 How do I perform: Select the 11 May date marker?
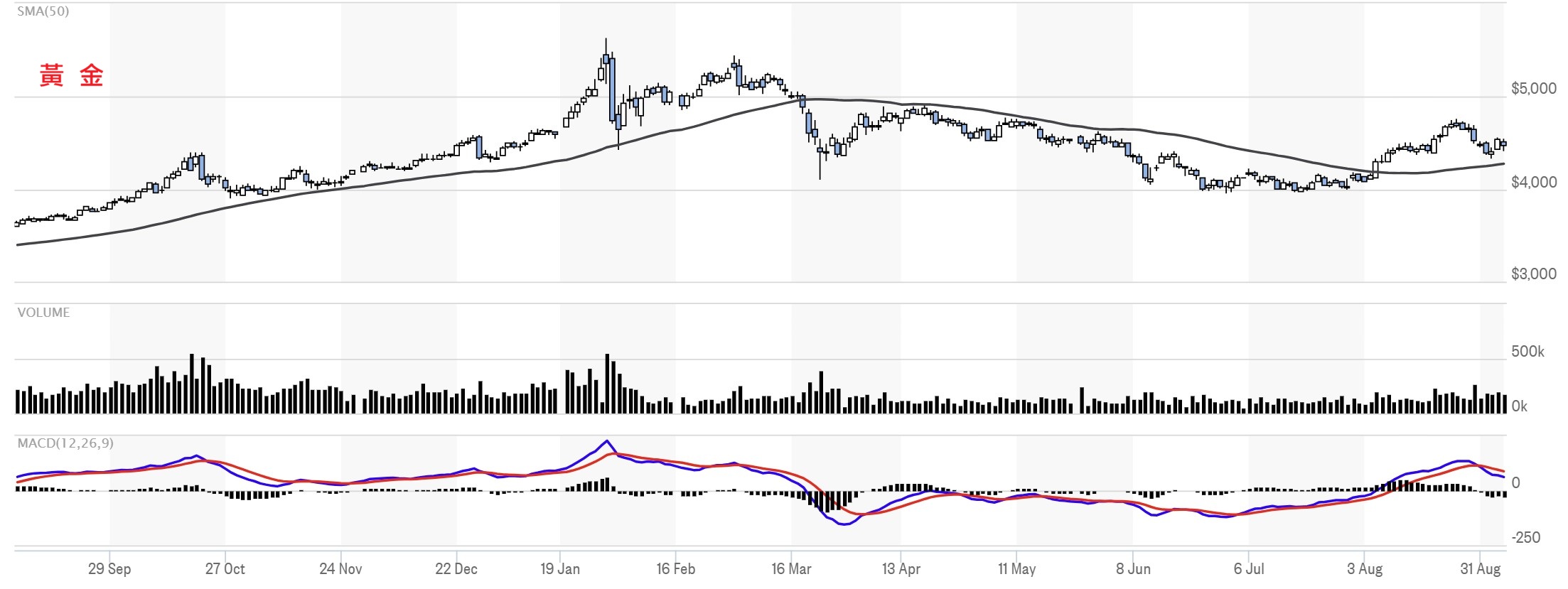1017,569
